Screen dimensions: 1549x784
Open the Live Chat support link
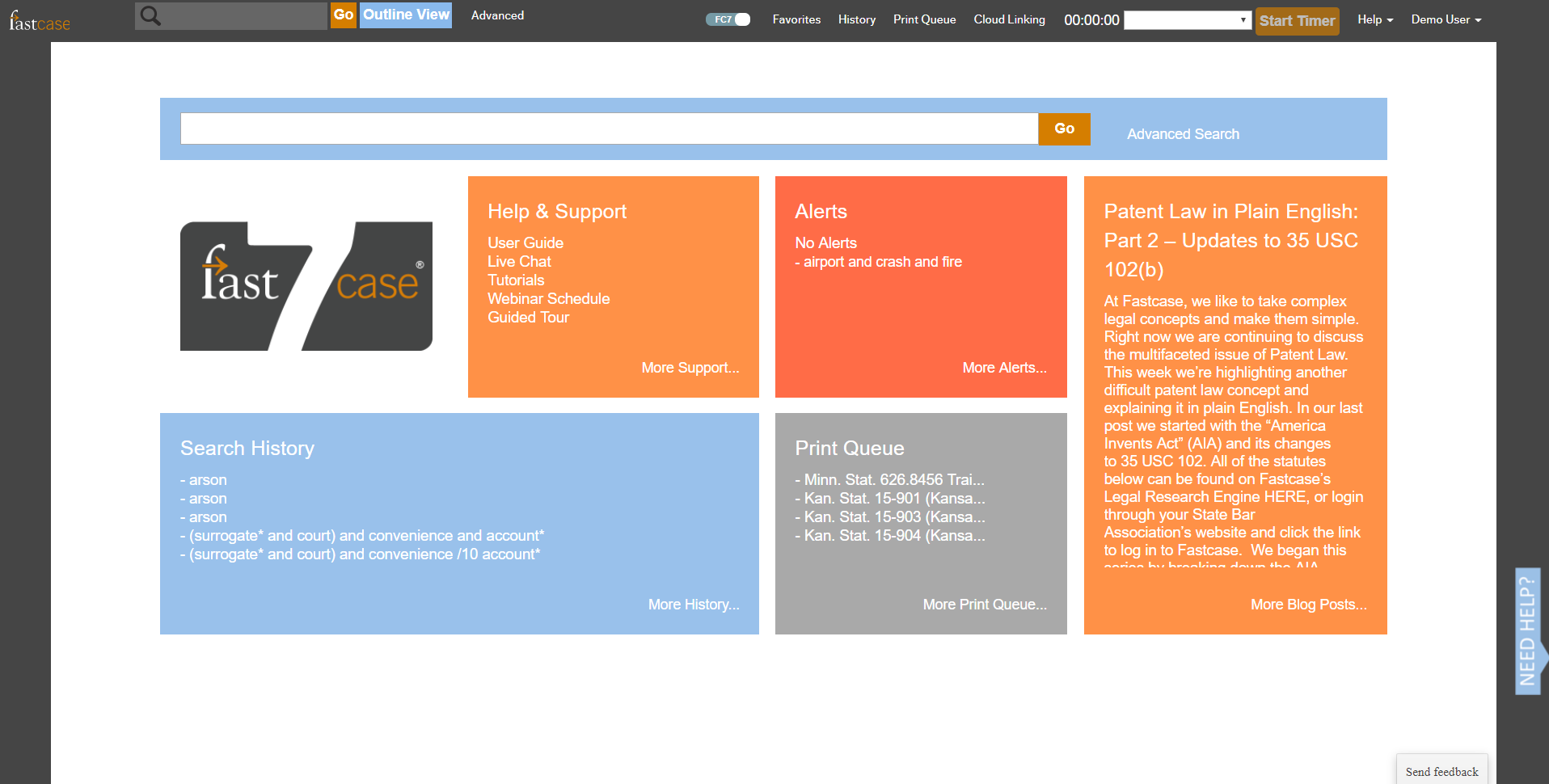[x=519, y=262]
